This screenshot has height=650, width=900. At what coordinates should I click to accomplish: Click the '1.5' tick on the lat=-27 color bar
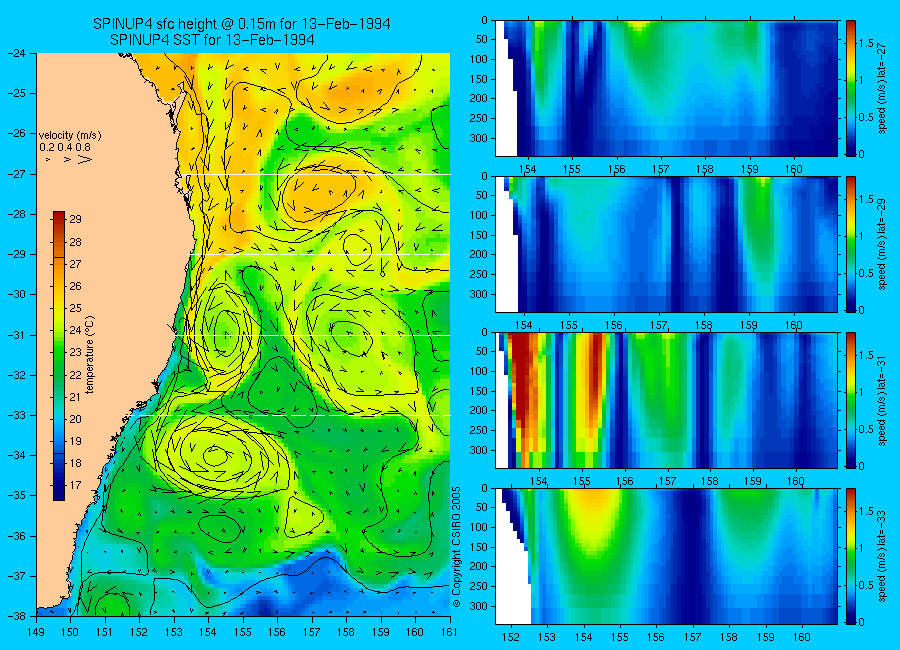coord(866,43)
